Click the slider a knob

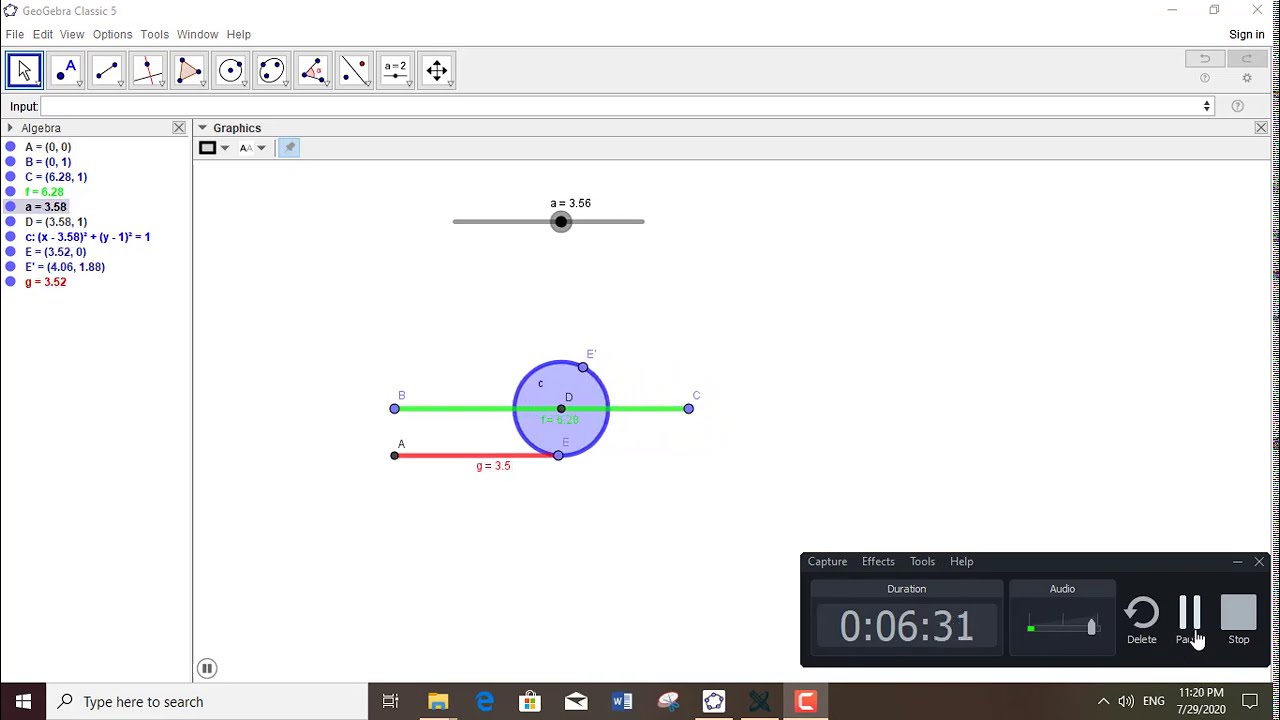pyautogui.click(x=561, y=222)
